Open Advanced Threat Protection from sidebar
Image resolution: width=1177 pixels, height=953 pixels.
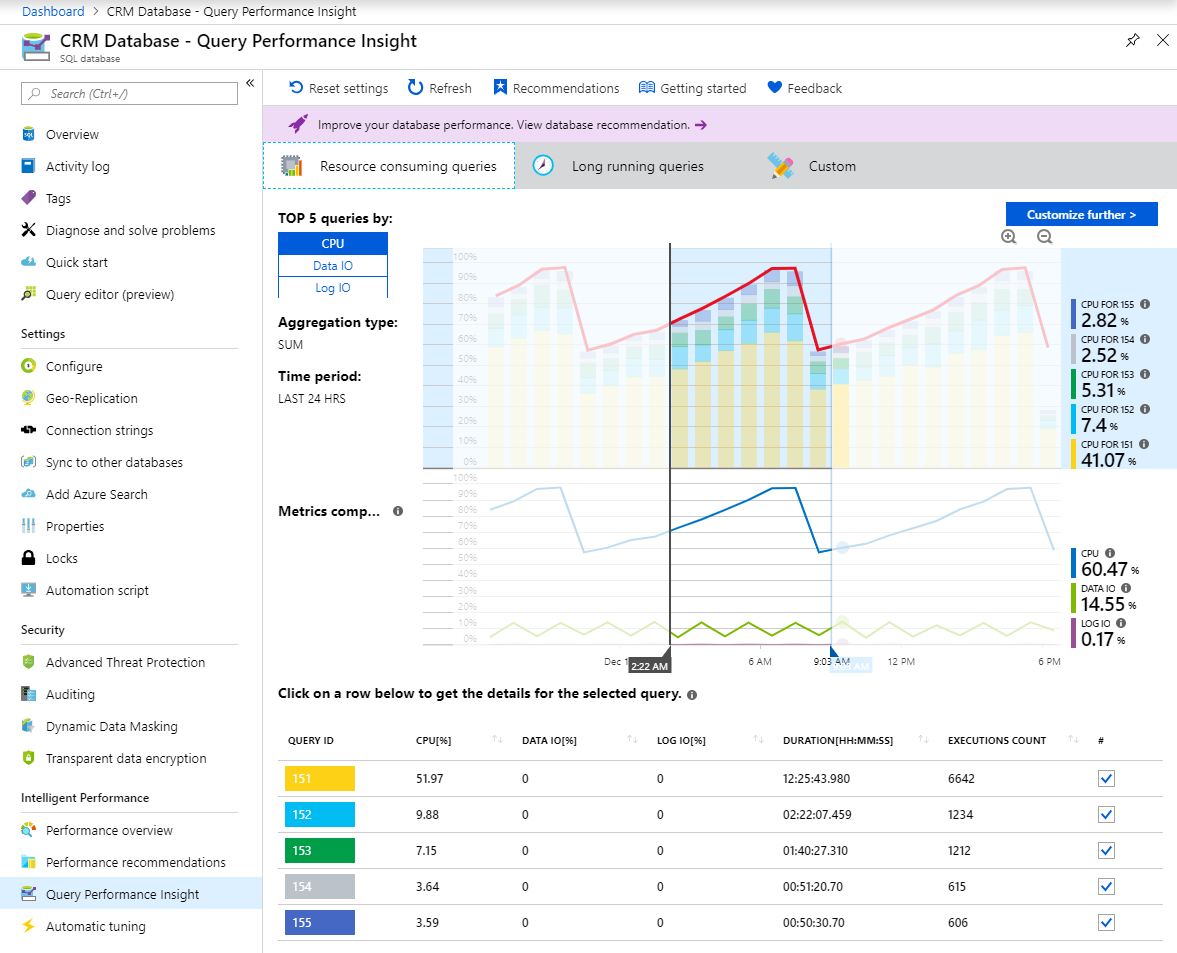[x=125, y=662]
